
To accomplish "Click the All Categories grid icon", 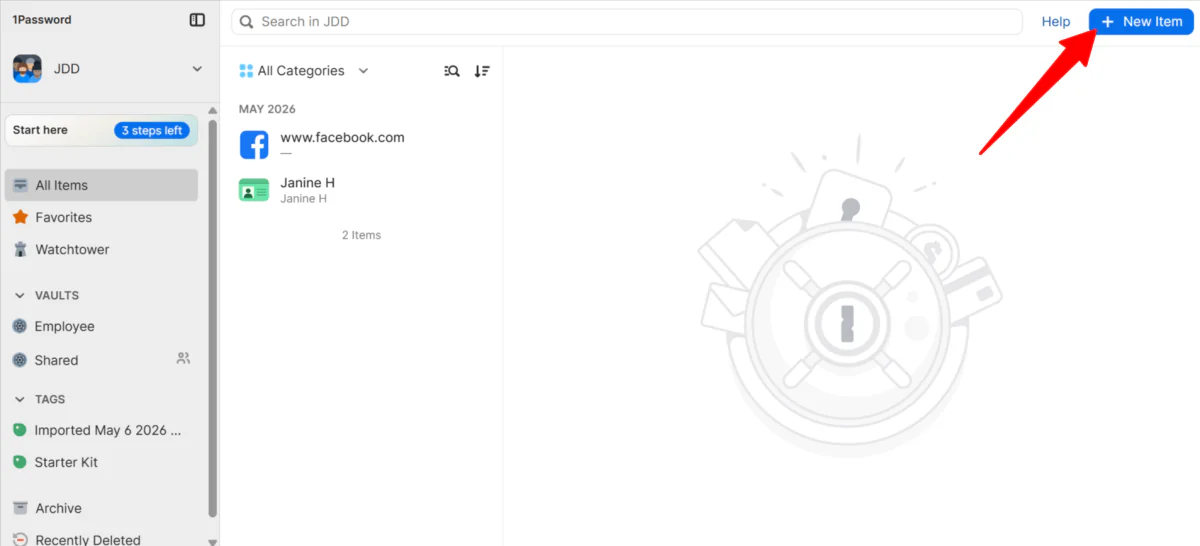I will pyautogui.click(x=246, y=71).
